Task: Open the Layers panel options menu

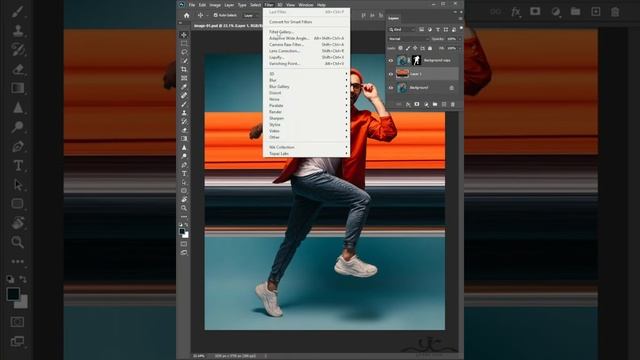Action: (x=460, y=18)
